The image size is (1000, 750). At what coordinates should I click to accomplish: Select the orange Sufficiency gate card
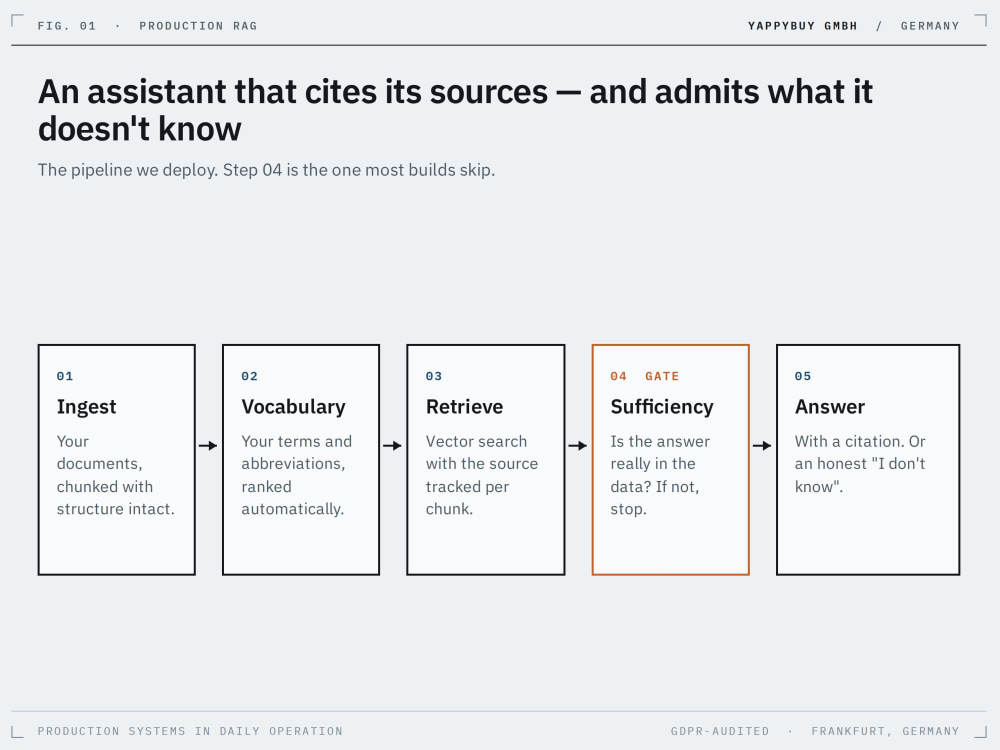(x=670, y=460)
